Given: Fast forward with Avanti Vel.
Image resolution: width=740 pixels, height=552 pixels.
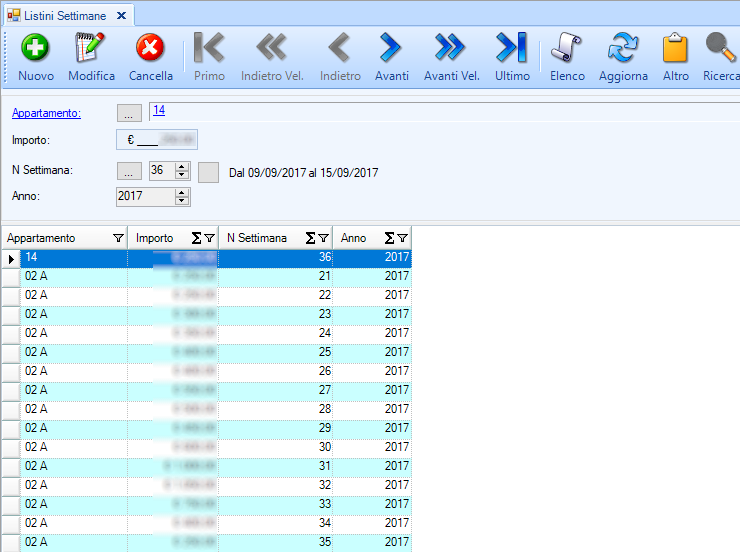Looking at the screenshot, I should [451, 48].
